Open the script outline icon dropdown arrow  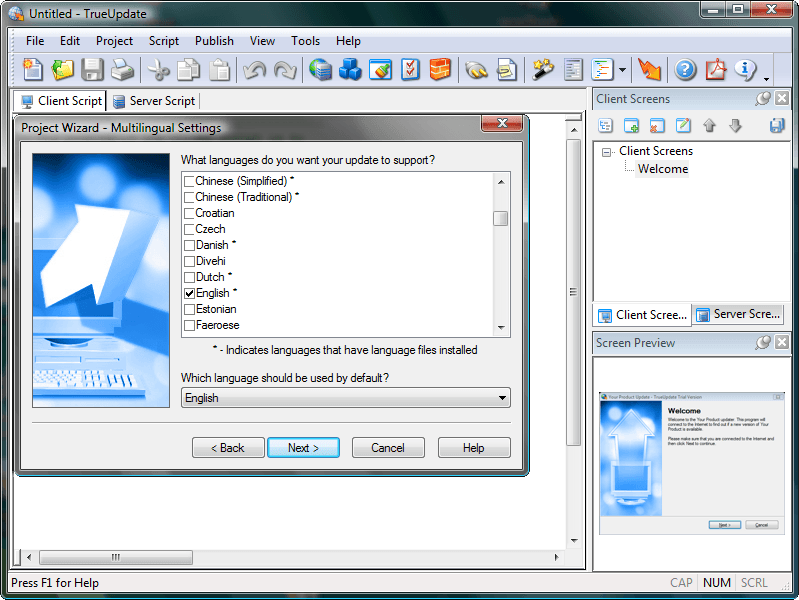622,70
